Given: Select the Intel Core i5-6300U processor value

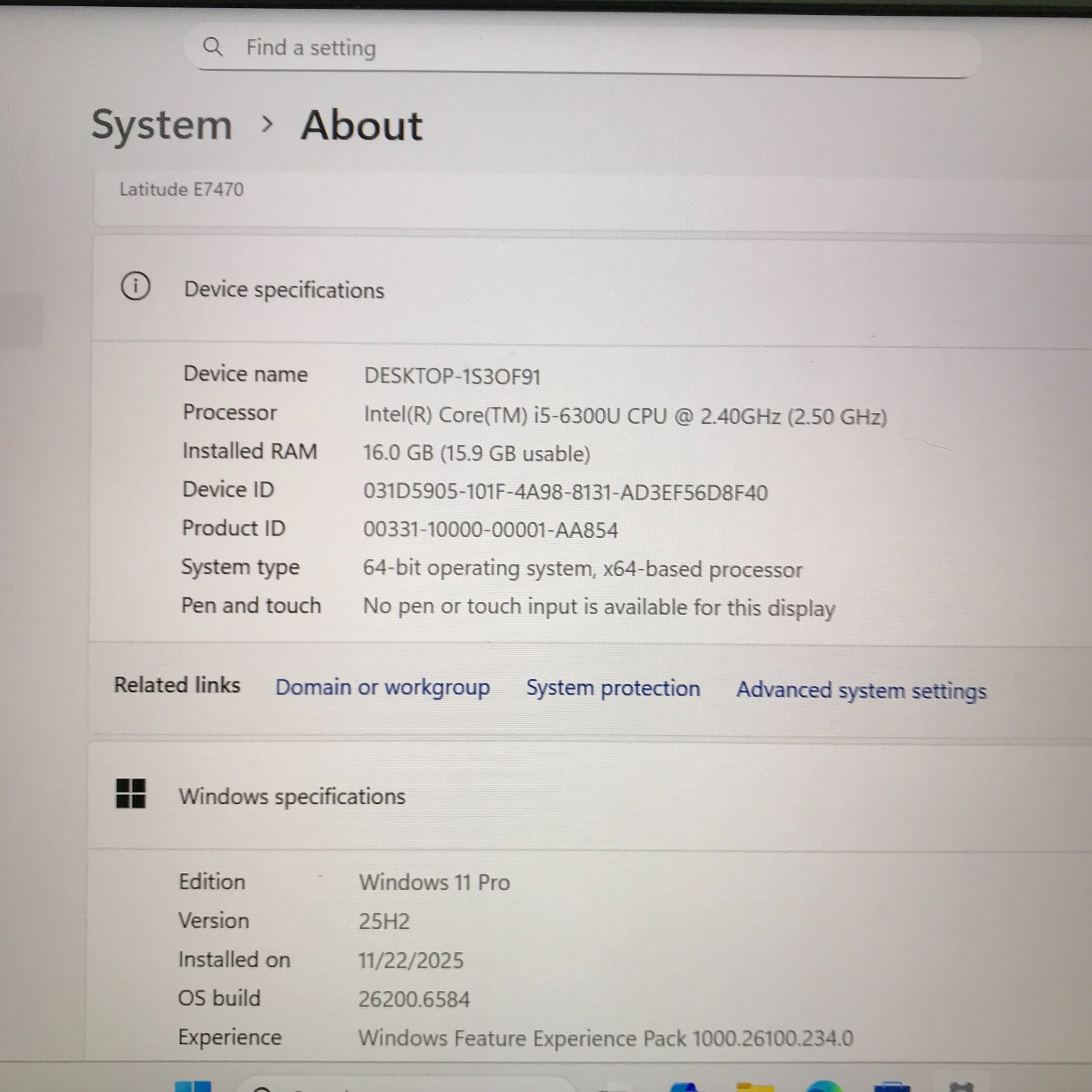Looking at the screenshot, I should (x=625, y=416).
